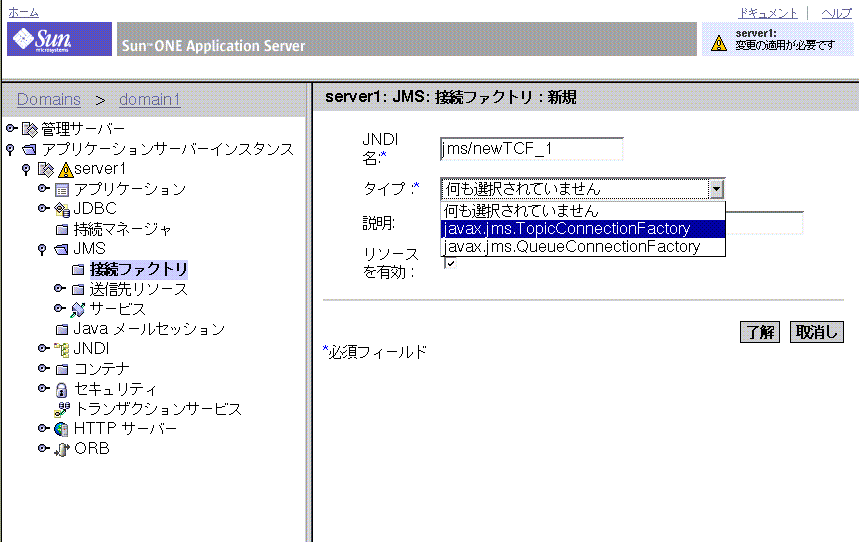Click the 管理サーバー node icon

point(30,129)
